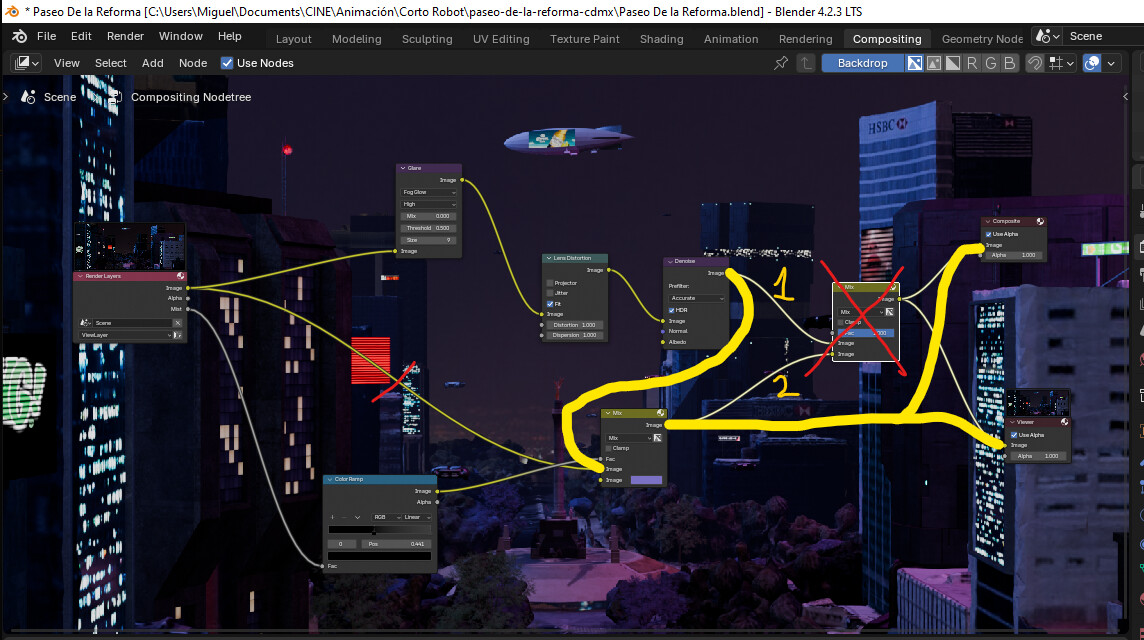Open the Node menu
Screen dimensions: 1144x640
[193, 63]
